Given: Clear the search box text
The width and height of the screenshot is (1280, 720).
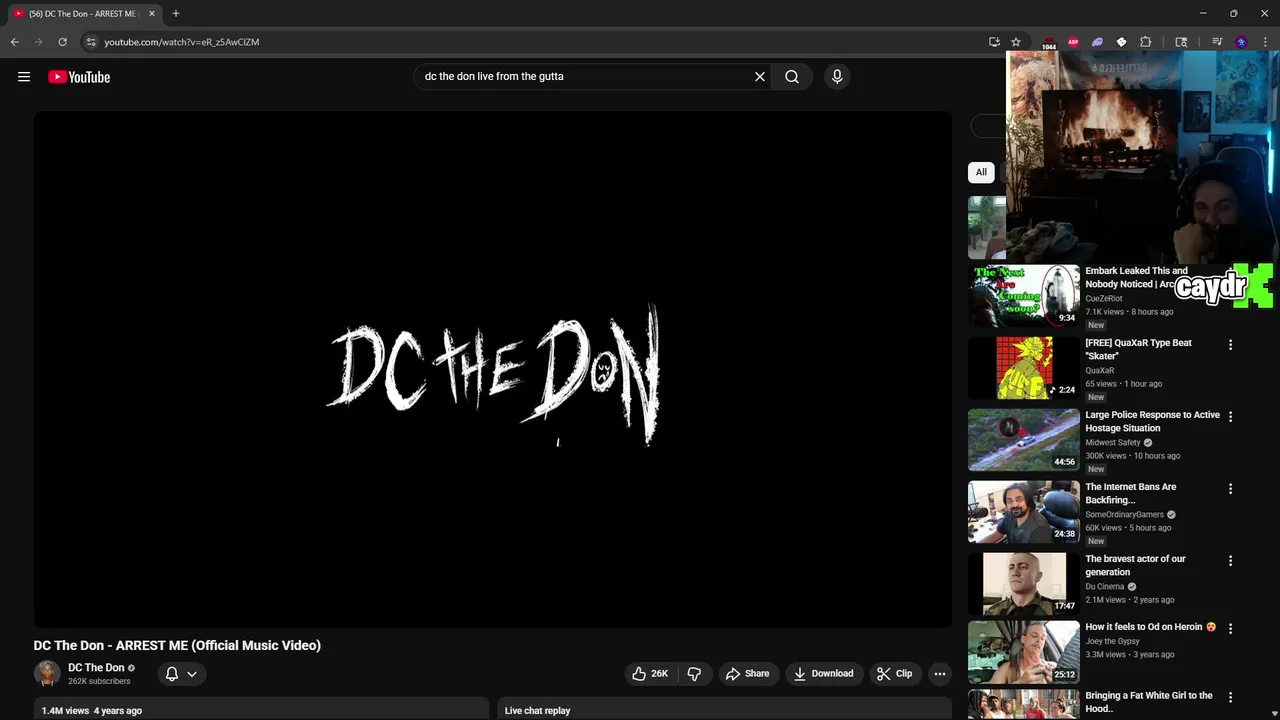Looking at the screenshot, I should [760, 76].
